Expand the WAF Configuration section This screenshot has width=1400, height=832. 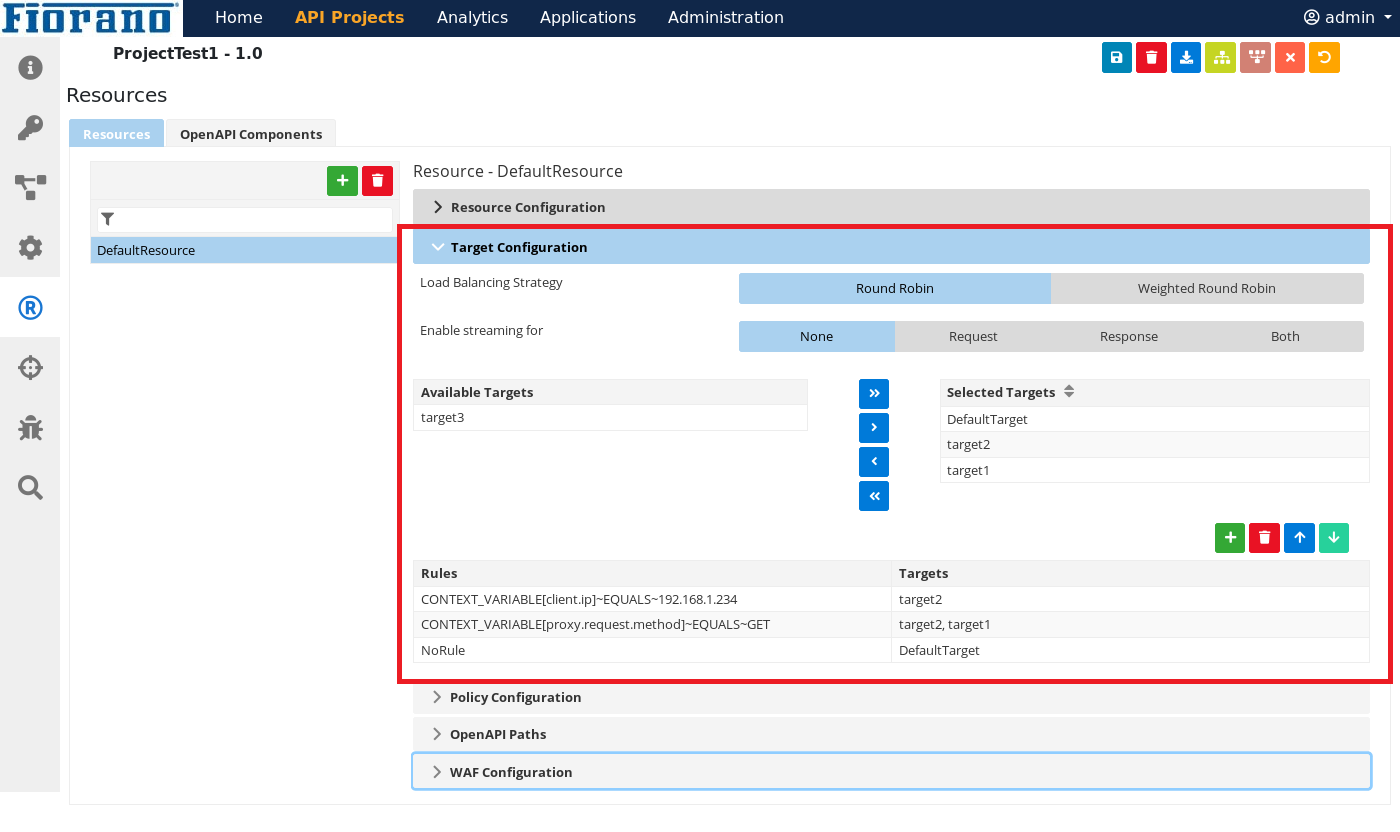pos(510,773)
